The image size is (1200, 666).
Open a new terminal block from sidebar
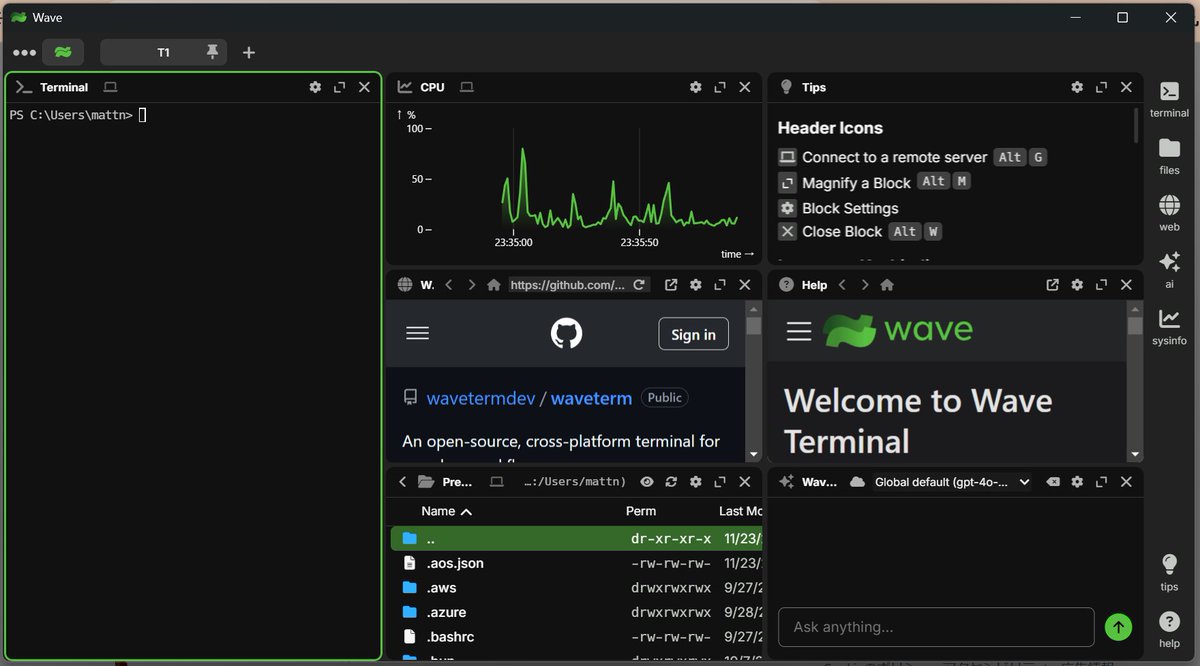pyautogui.click(x=1169, y=100)
